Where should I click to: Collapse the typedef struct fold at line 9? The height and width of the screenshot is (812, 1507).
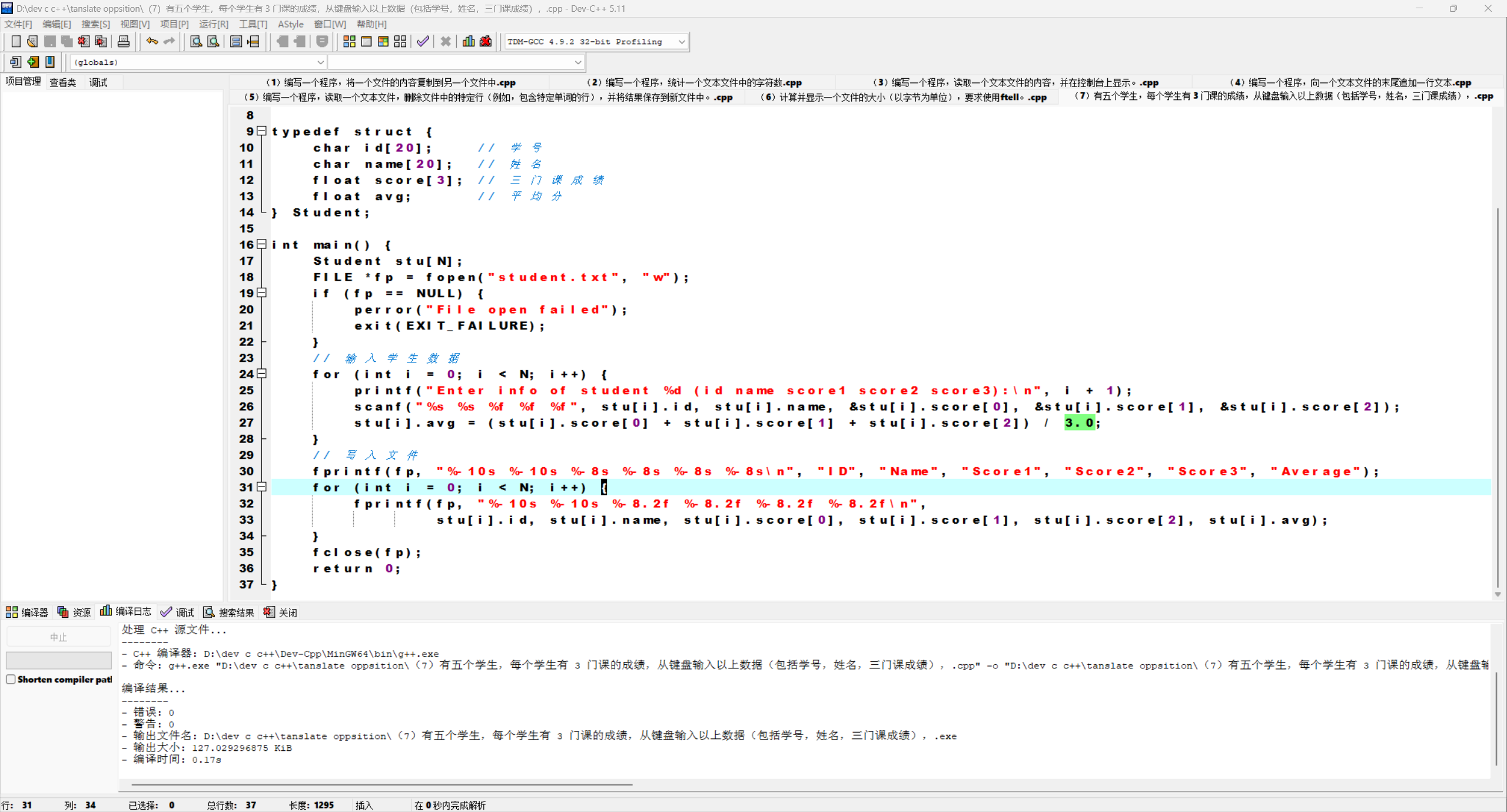click(262, 131)
